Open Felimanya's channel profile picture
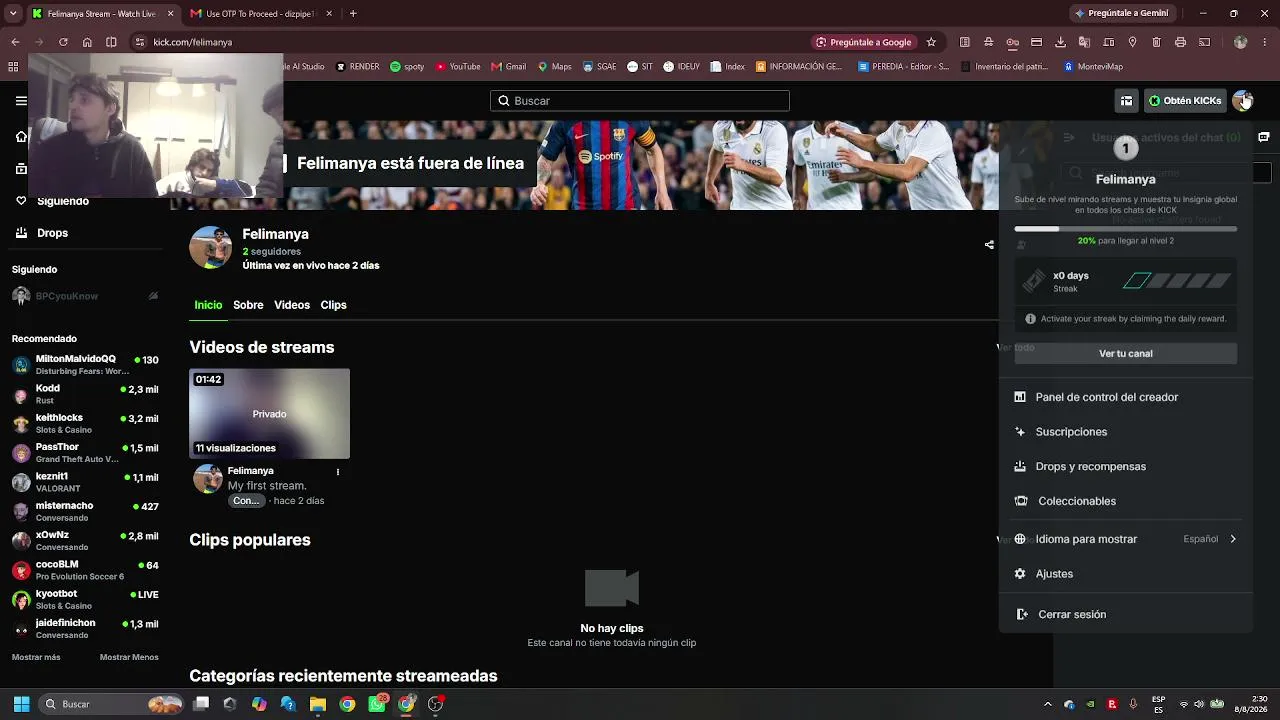Viewport: 1280px width, 720px height. [210, 247]
